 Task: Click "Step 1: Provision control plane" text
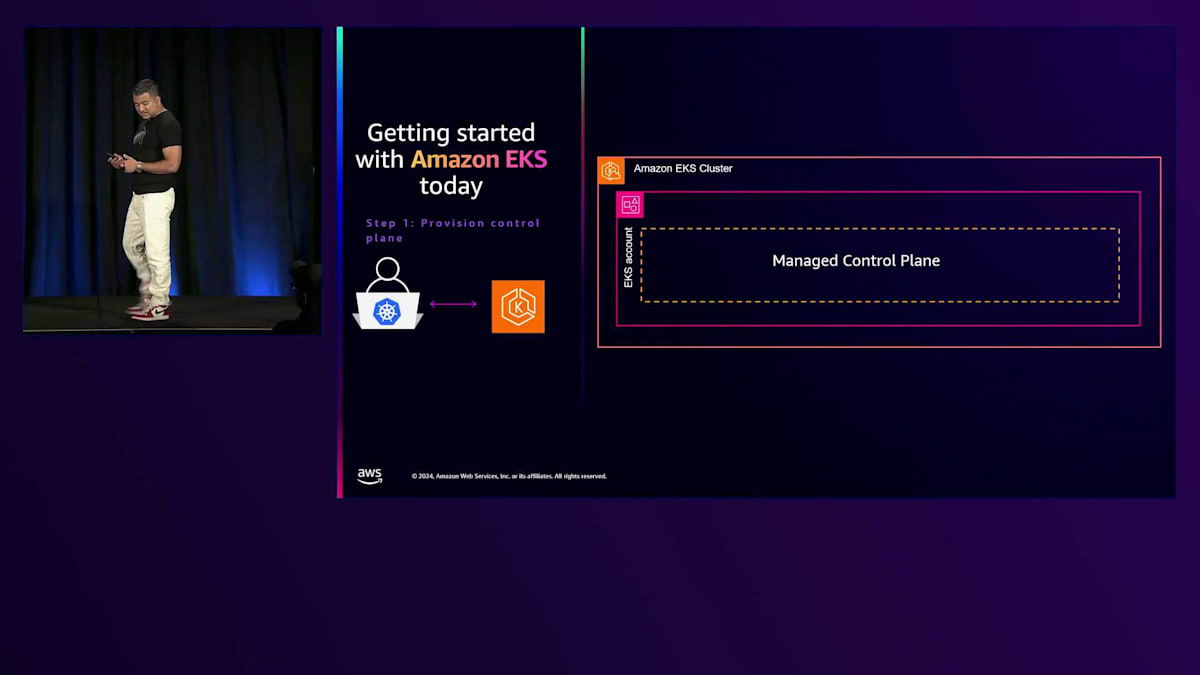point(453,230)
